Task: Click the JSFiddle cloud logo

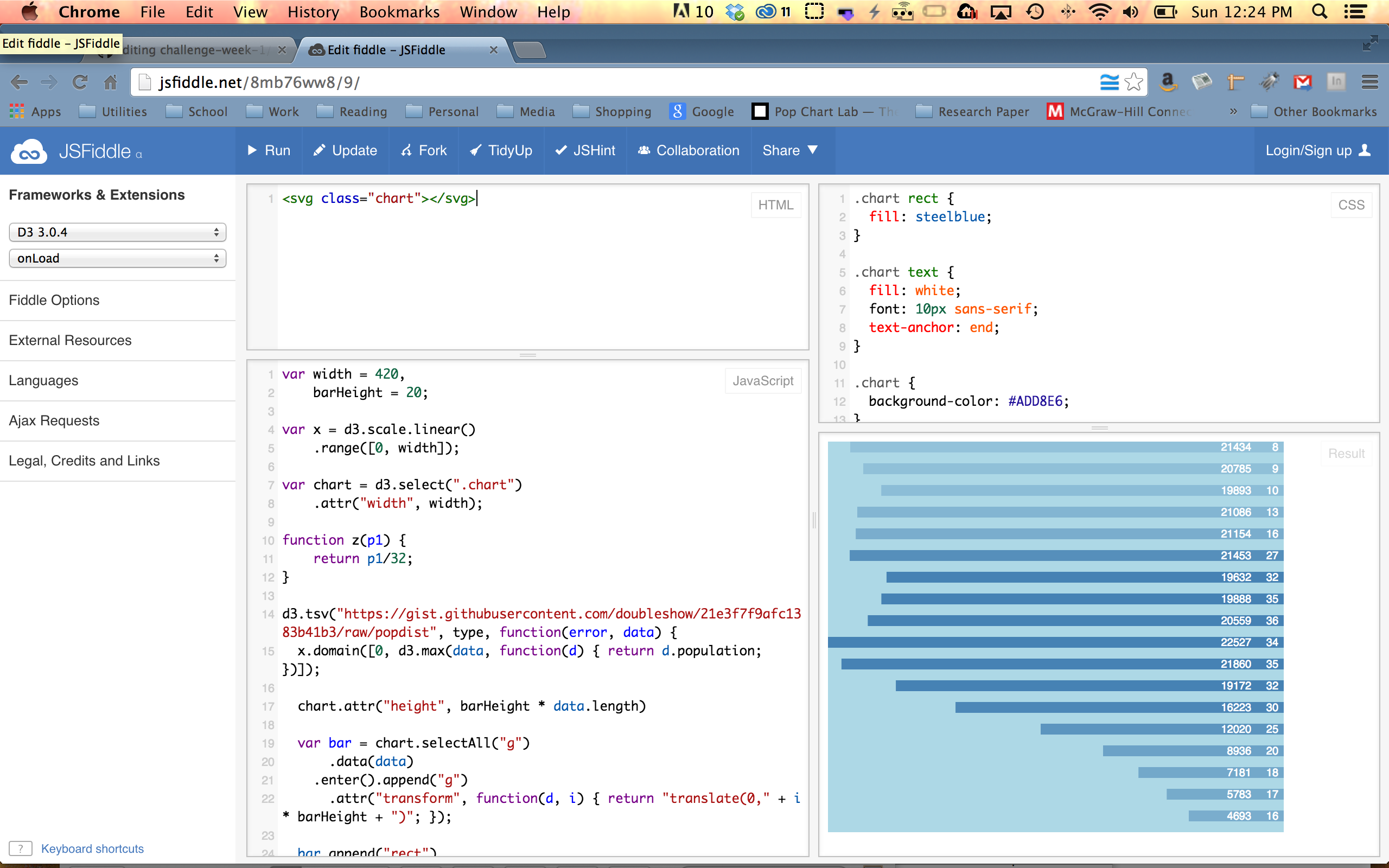Action: 29,151
